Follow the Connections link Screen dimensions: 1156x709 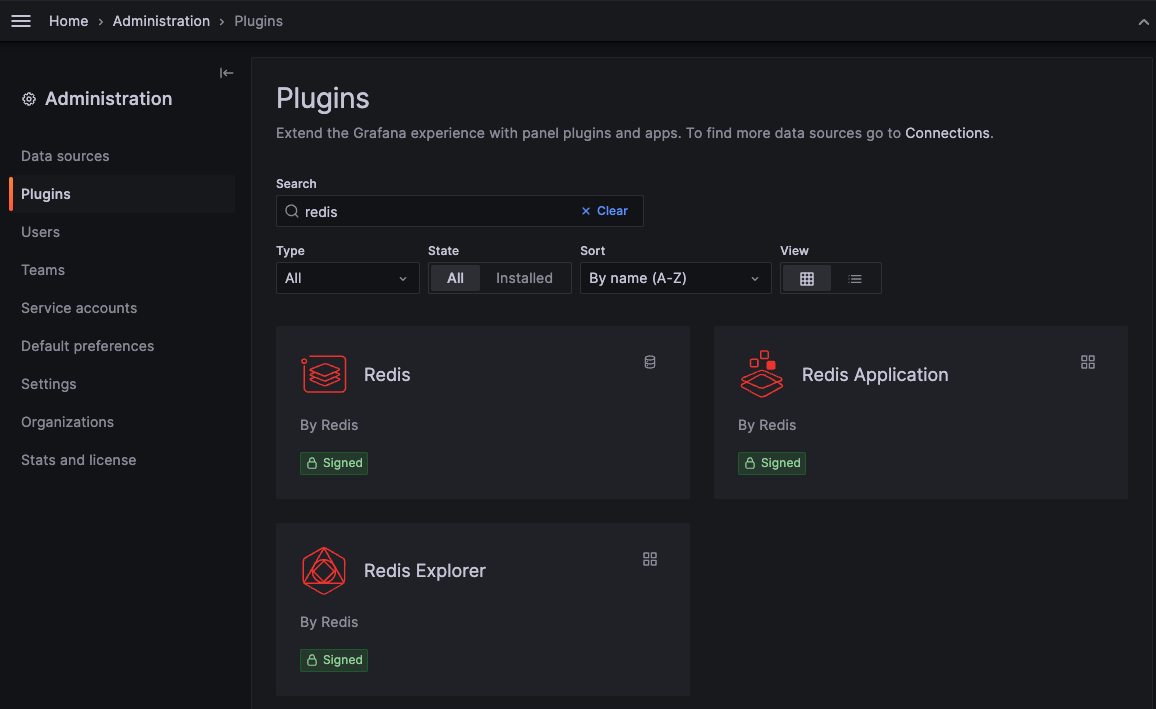[x=947, y=133]
